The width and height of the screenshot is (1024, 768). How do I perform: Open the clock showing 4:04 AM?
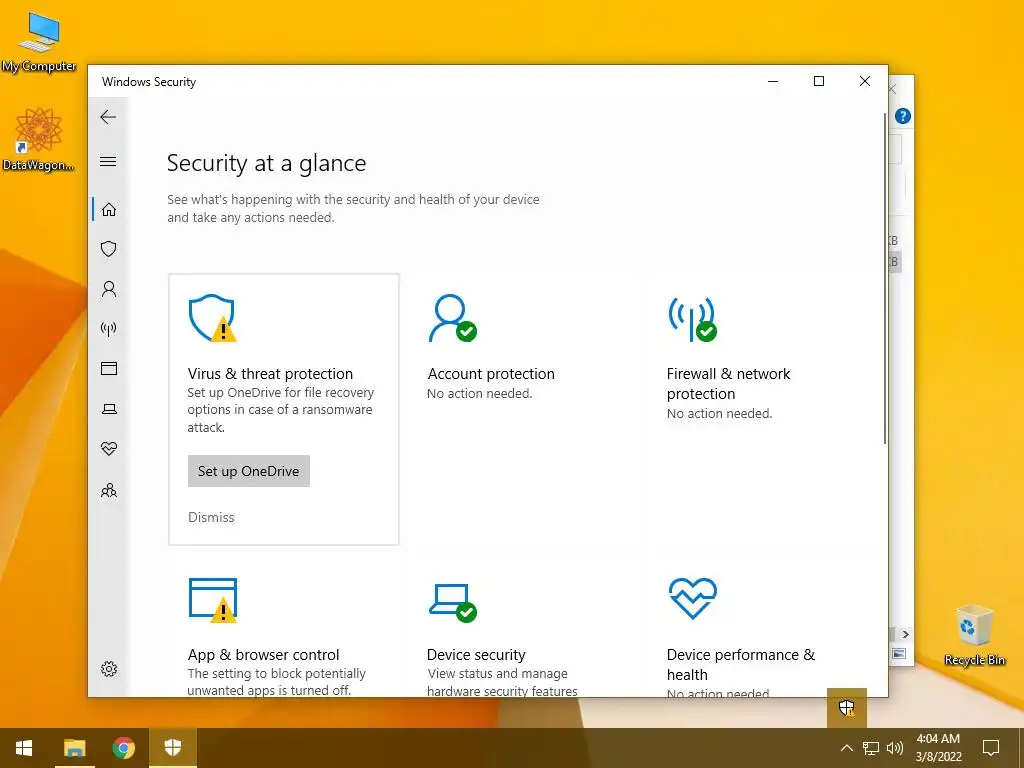pyautogui.click(x=938, y=748)
